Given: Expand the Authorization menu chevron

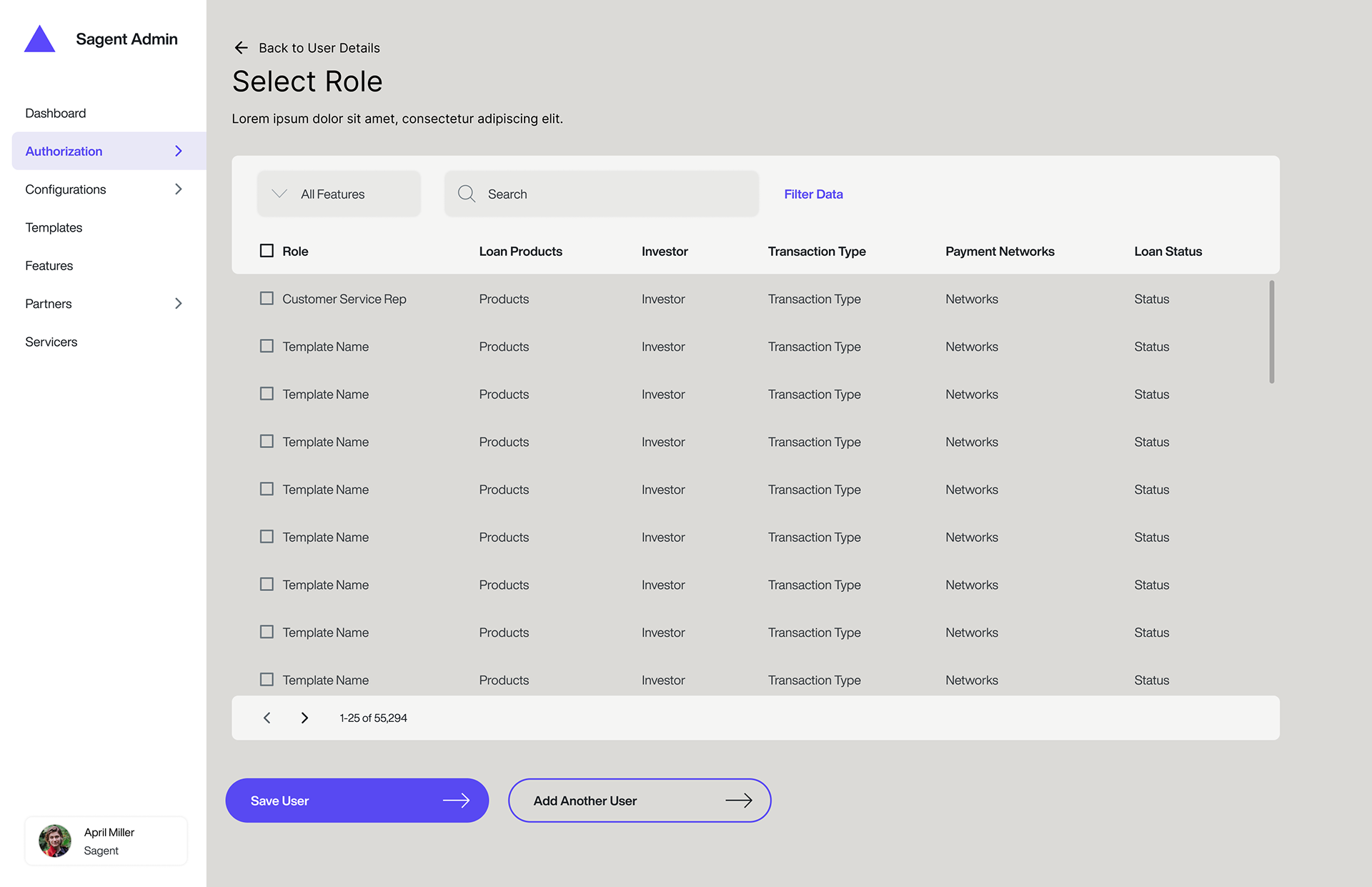Looking at the screenshot, I should 179,151.
